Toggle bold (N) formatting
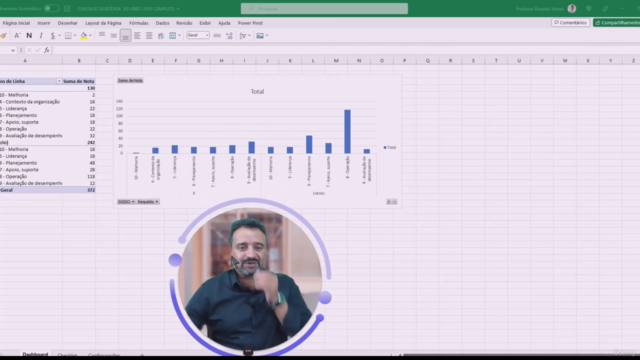Screen dimensions: 640x360 coord(29,36)
